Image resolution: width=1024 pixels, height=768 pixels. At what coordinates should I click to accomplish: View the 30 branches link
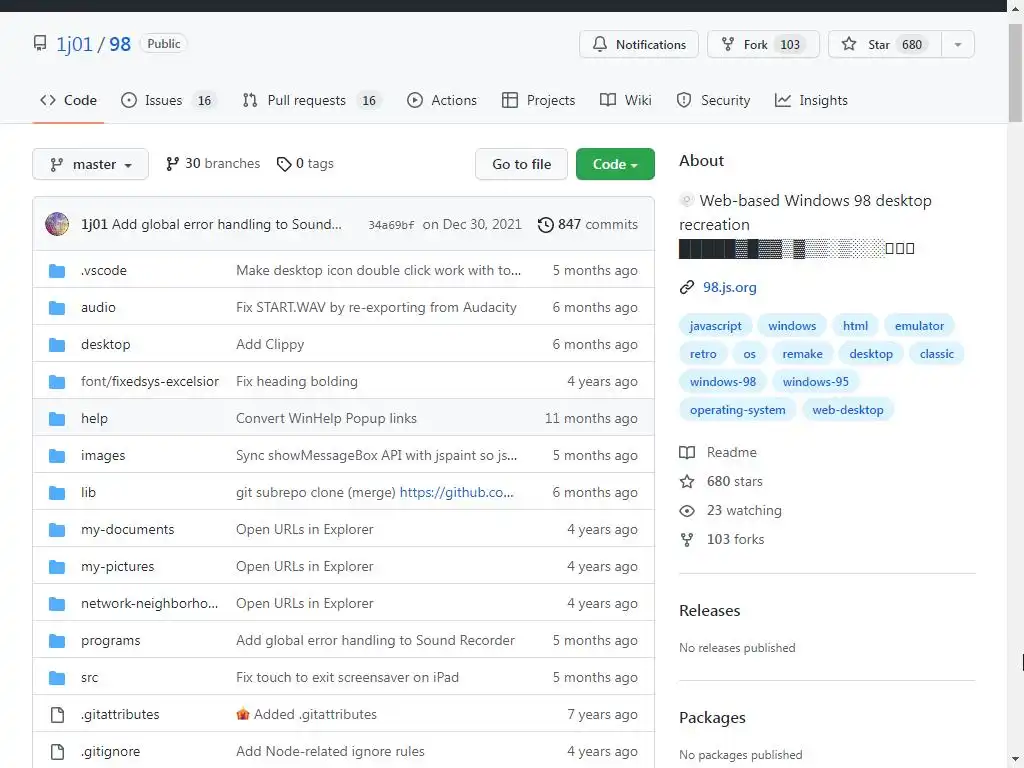pos(213,164)
